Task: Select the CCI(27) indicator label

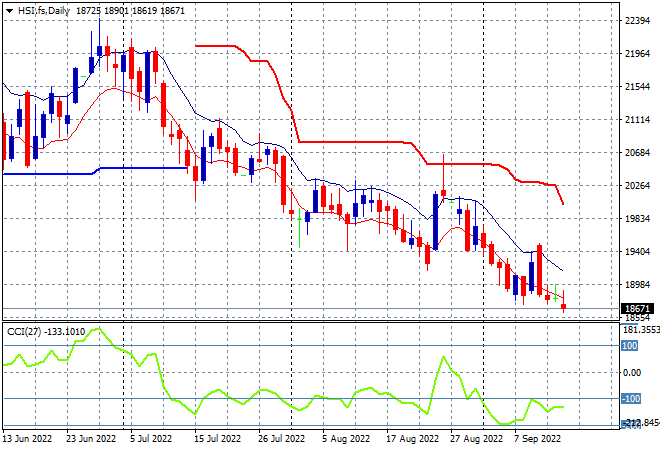Action: pyautogui.click(x=27, y=329)
